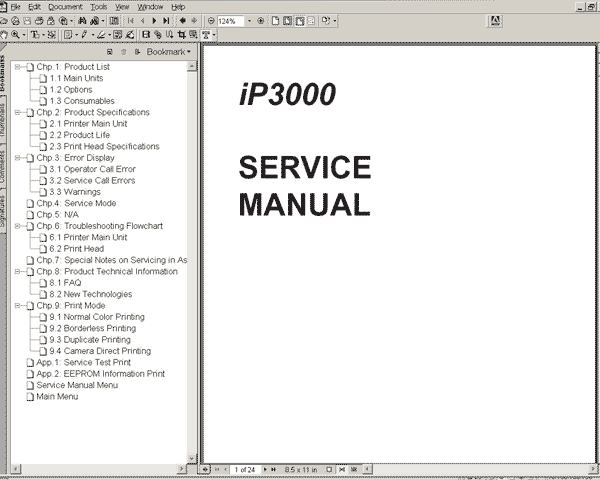This screenshot has height=480, width=600.
Task: Click the 124% zoom input field
Action: (230, 21)
